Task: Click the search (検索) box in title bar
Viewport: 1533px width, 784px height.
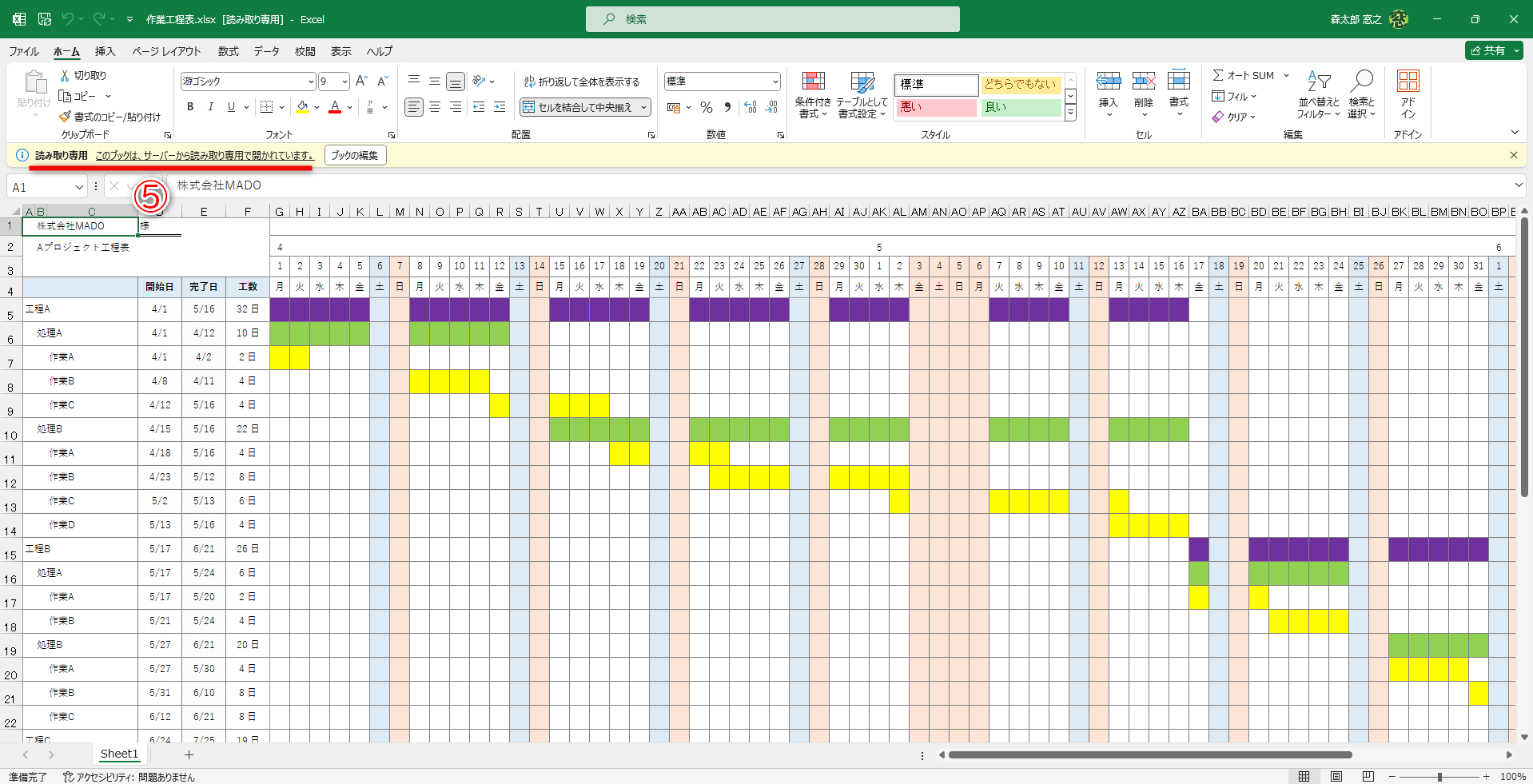Action: point(772,19)
